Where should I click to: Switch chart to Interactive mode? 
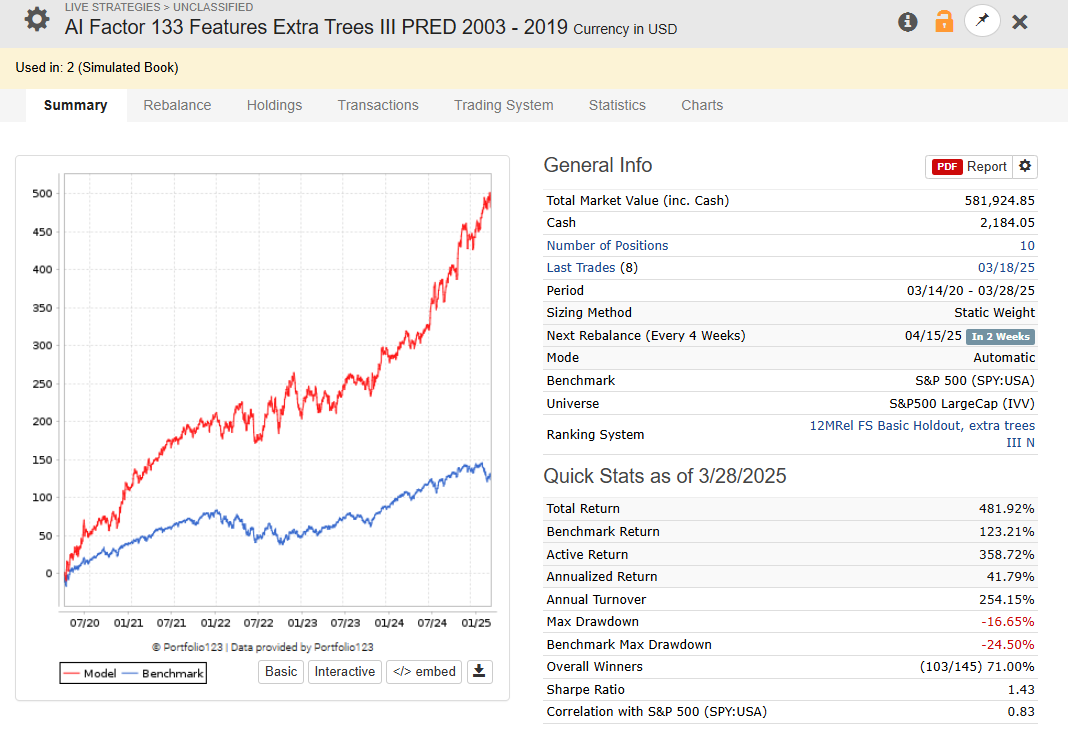pos(345,672)
